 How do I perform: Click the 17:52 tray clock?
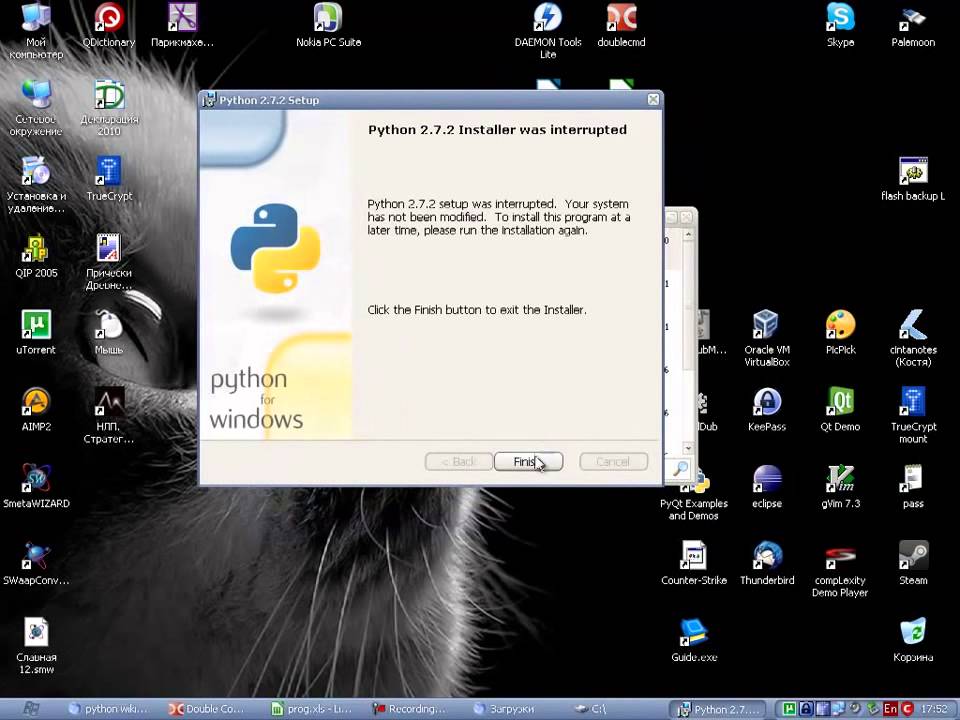coord(934,709)
